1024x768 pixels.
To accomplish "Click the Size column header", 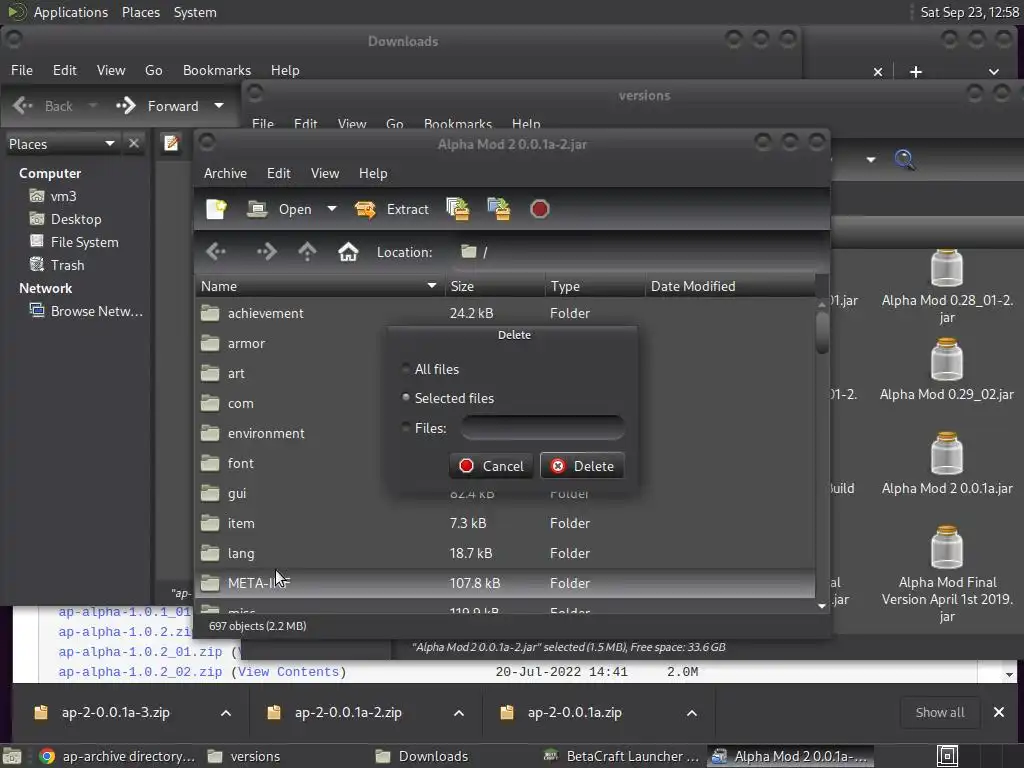I will (495, 286).
